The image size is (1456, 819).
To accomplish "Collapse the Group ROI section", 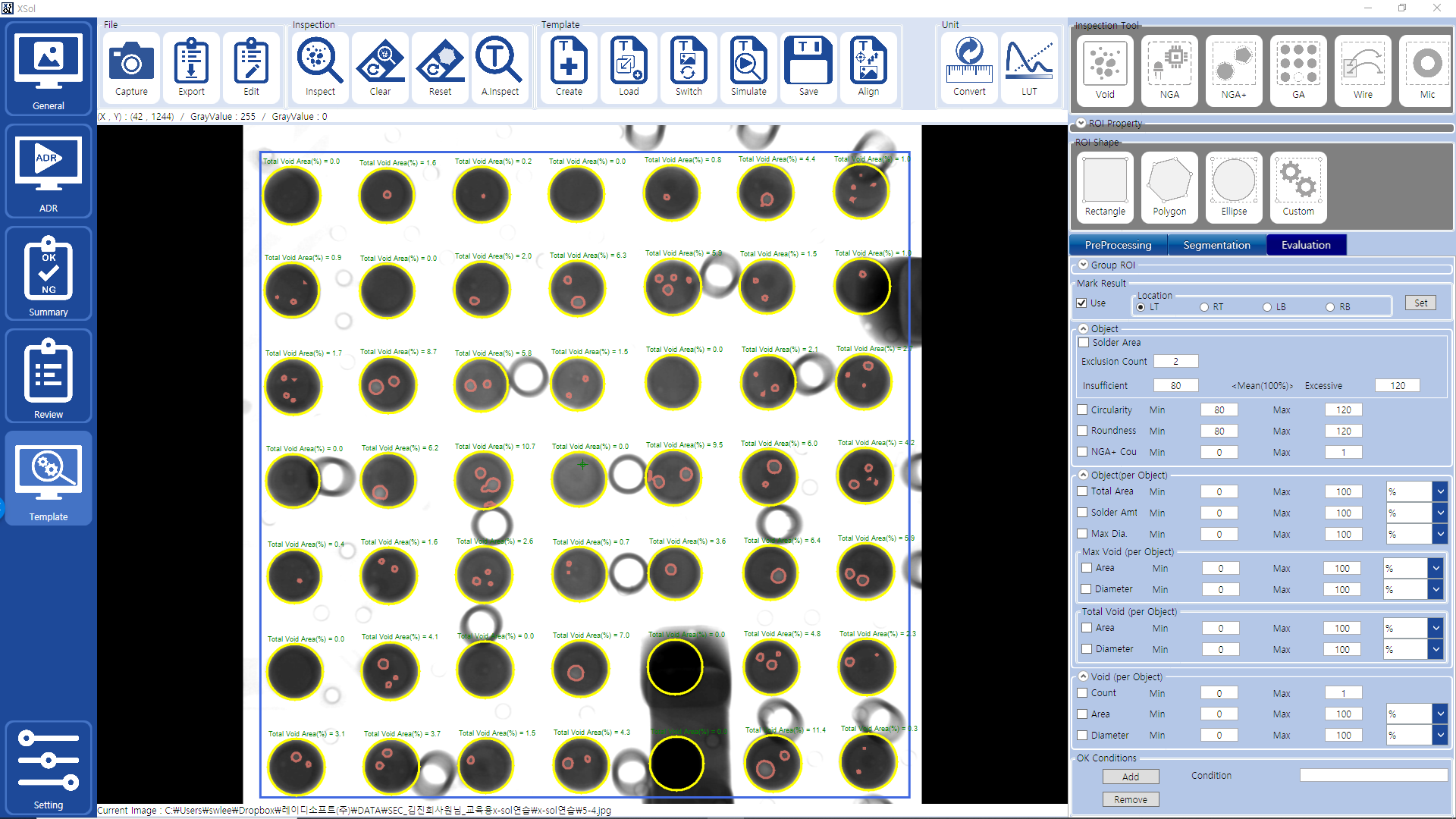I will 1084,265.
